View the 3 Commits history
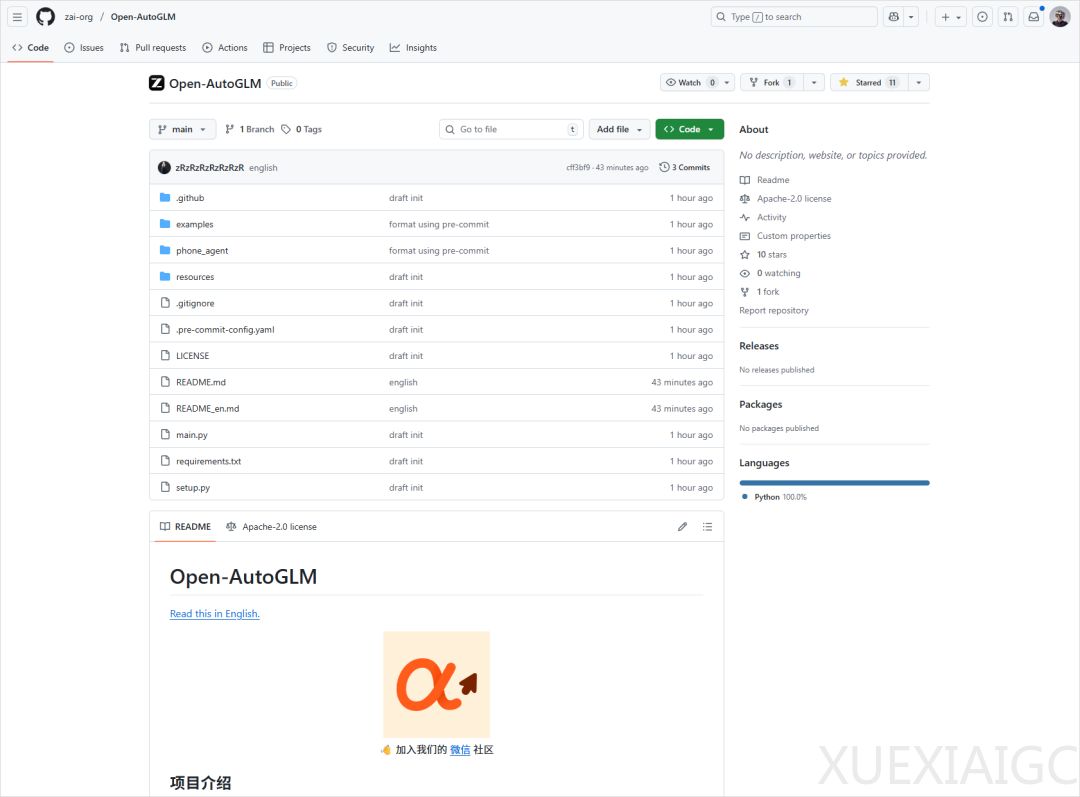Screen dimensions: 1080x797 tap(685, 168)
